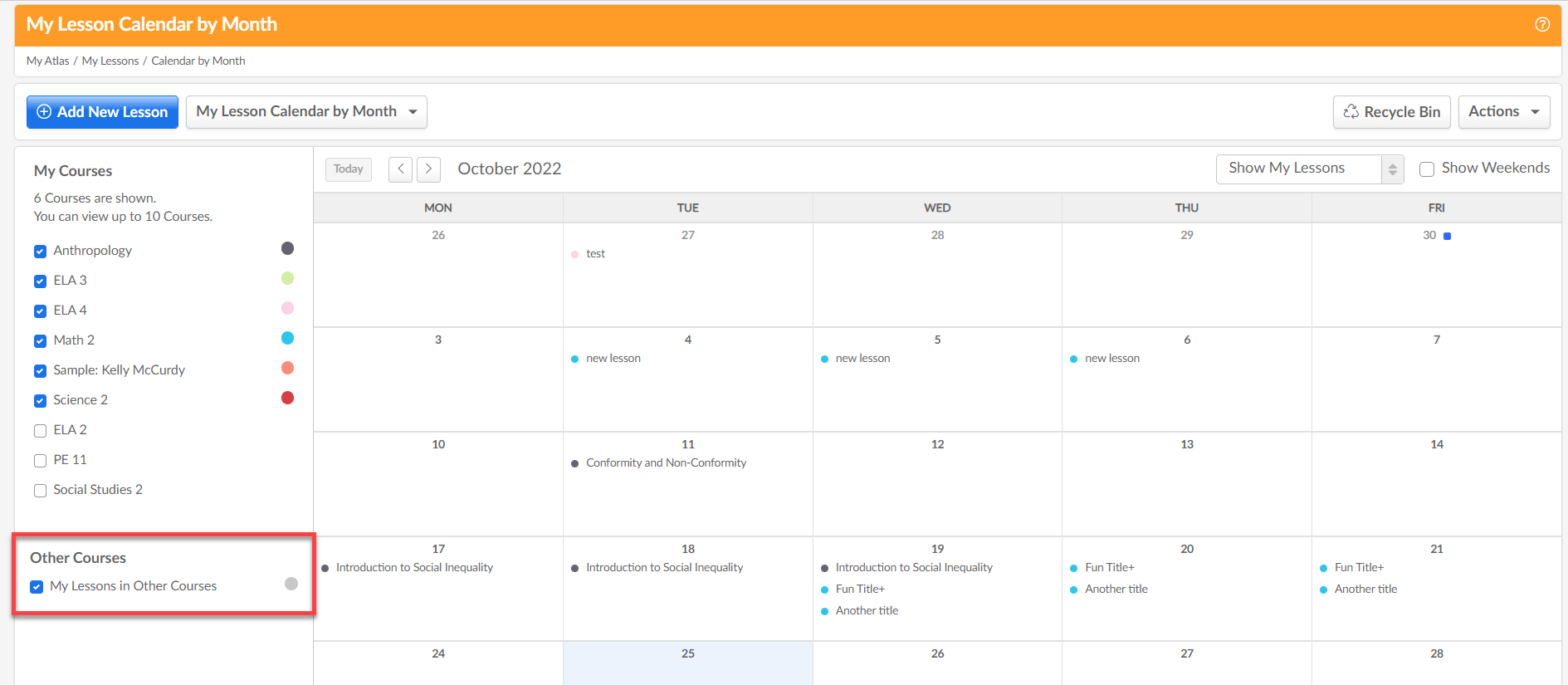This screenshot has width=1568, height=685.
Task: Click the Anthropology dark gray color dot
Action: click(287, 248)
